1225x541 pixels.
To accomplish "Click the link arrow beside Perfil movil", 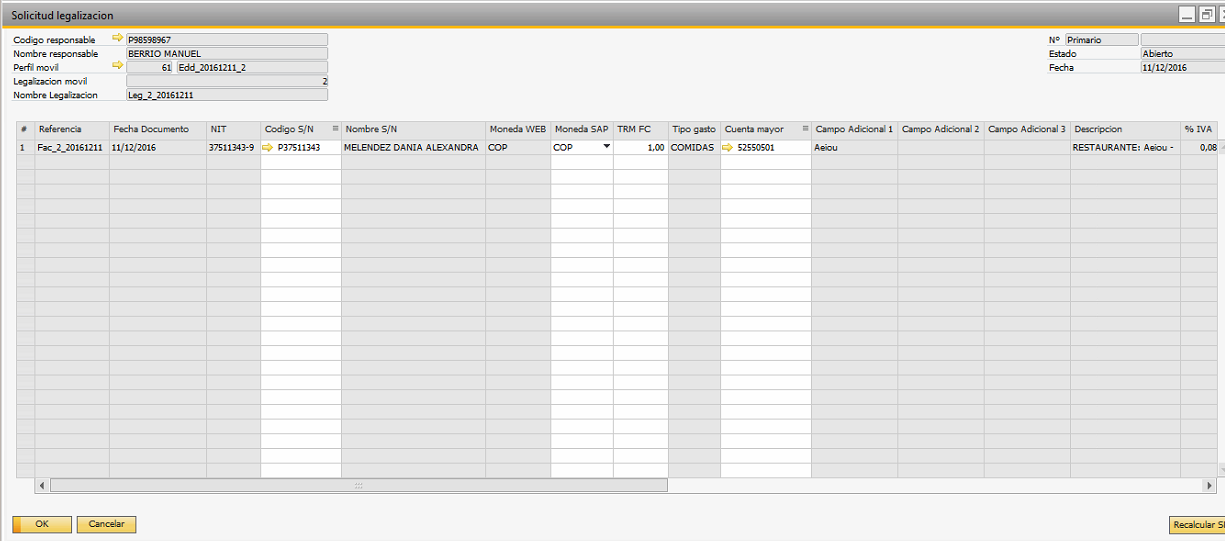I will coord(117,66).
